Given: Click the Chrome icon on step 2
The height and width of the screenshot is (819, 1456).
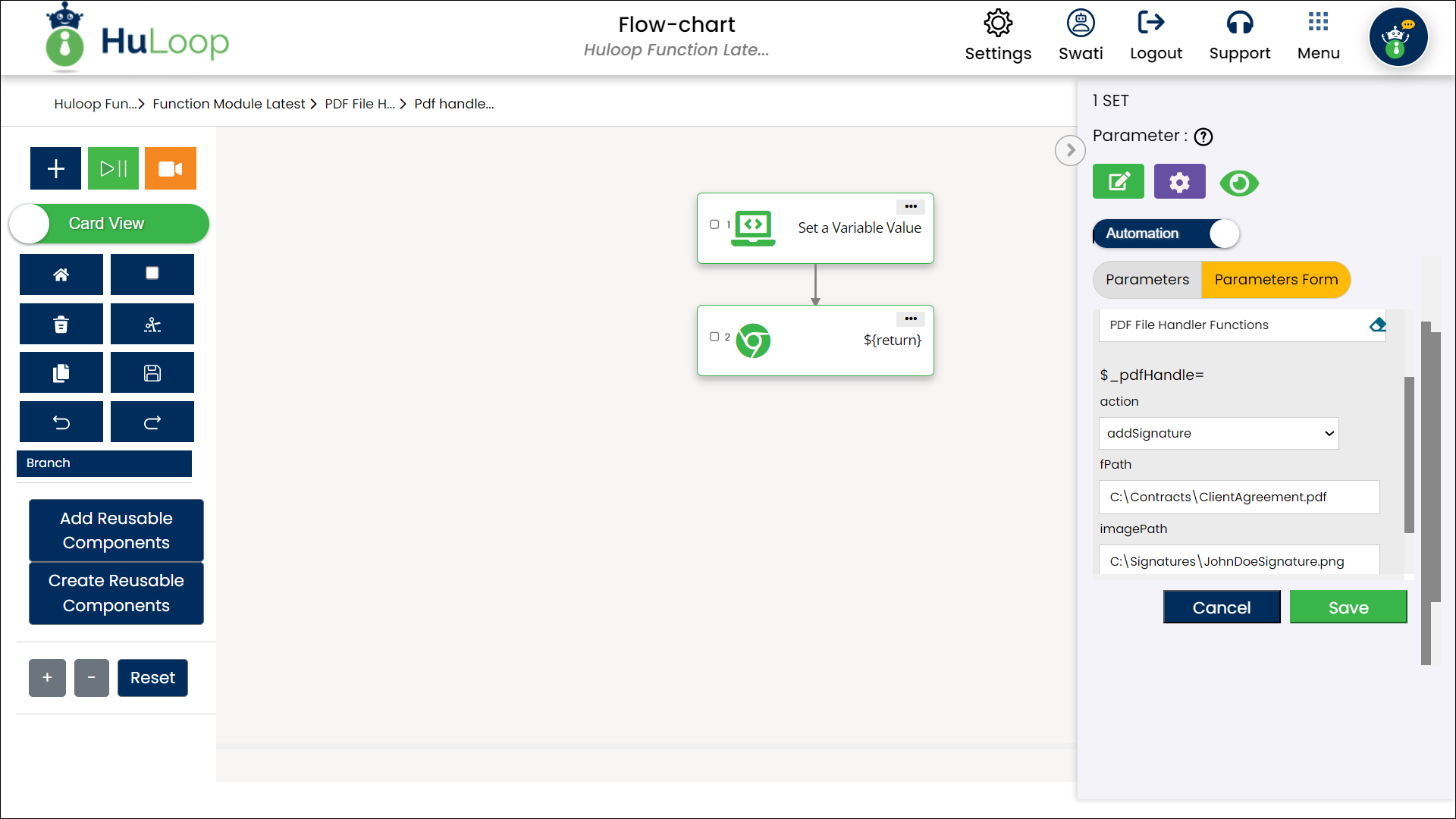Looking at the screenshot, I should 753,340.
